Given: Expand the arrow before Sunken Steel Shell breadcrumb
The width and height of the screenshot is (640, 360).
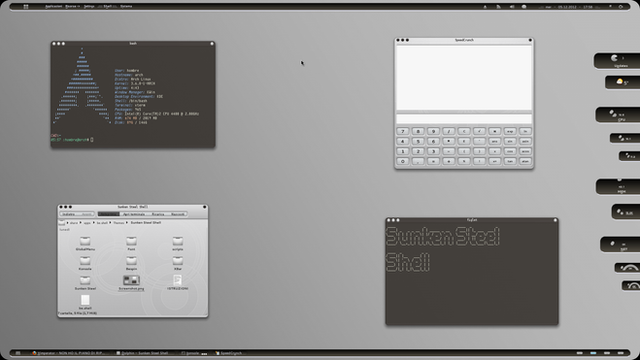Looking at the screenshot, I should (127, 223).
